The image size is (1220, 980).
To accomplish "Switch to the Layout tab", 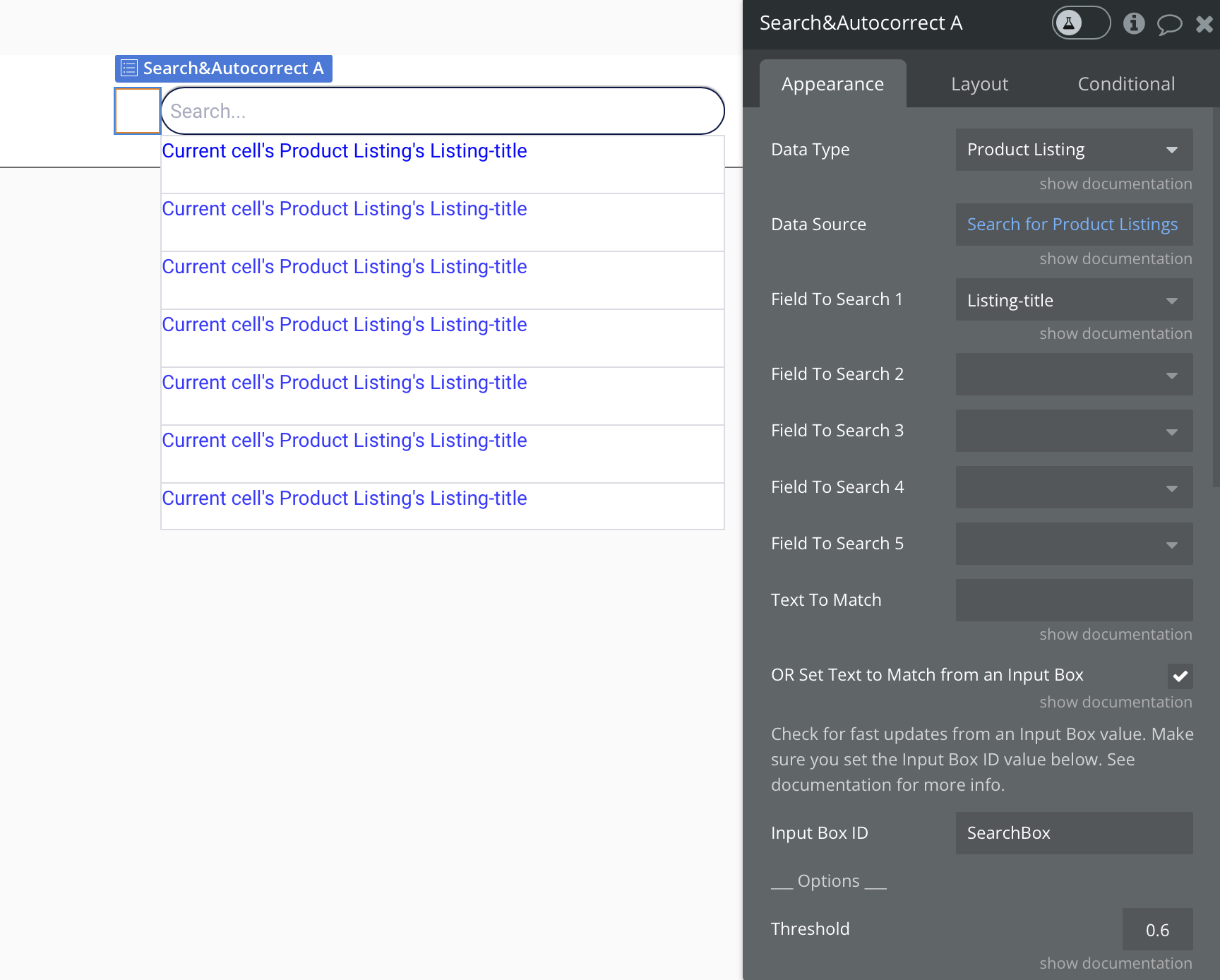I will tap(979, 84).
